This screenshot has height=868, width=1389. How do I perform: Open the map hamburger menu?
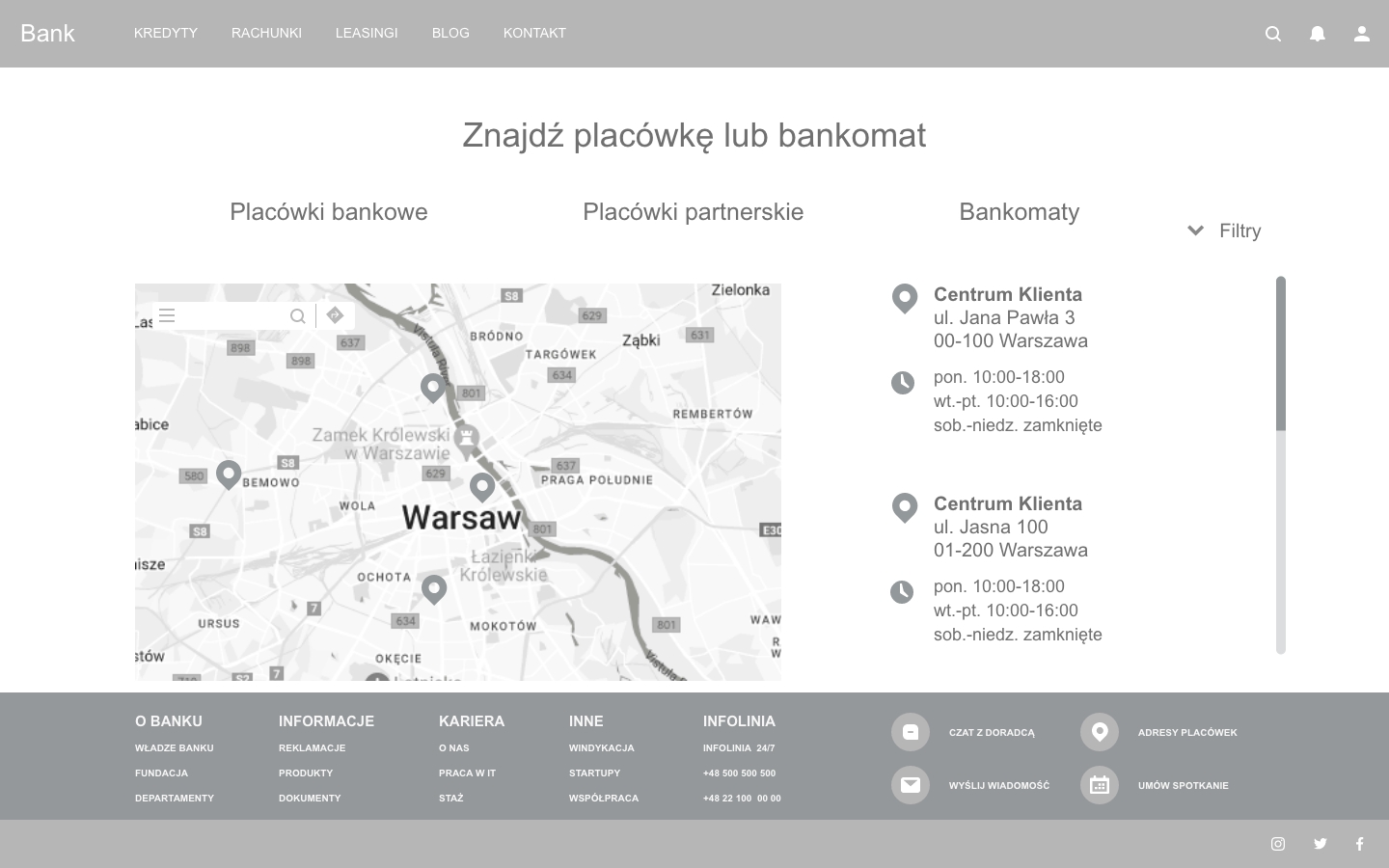coord(167,315)
